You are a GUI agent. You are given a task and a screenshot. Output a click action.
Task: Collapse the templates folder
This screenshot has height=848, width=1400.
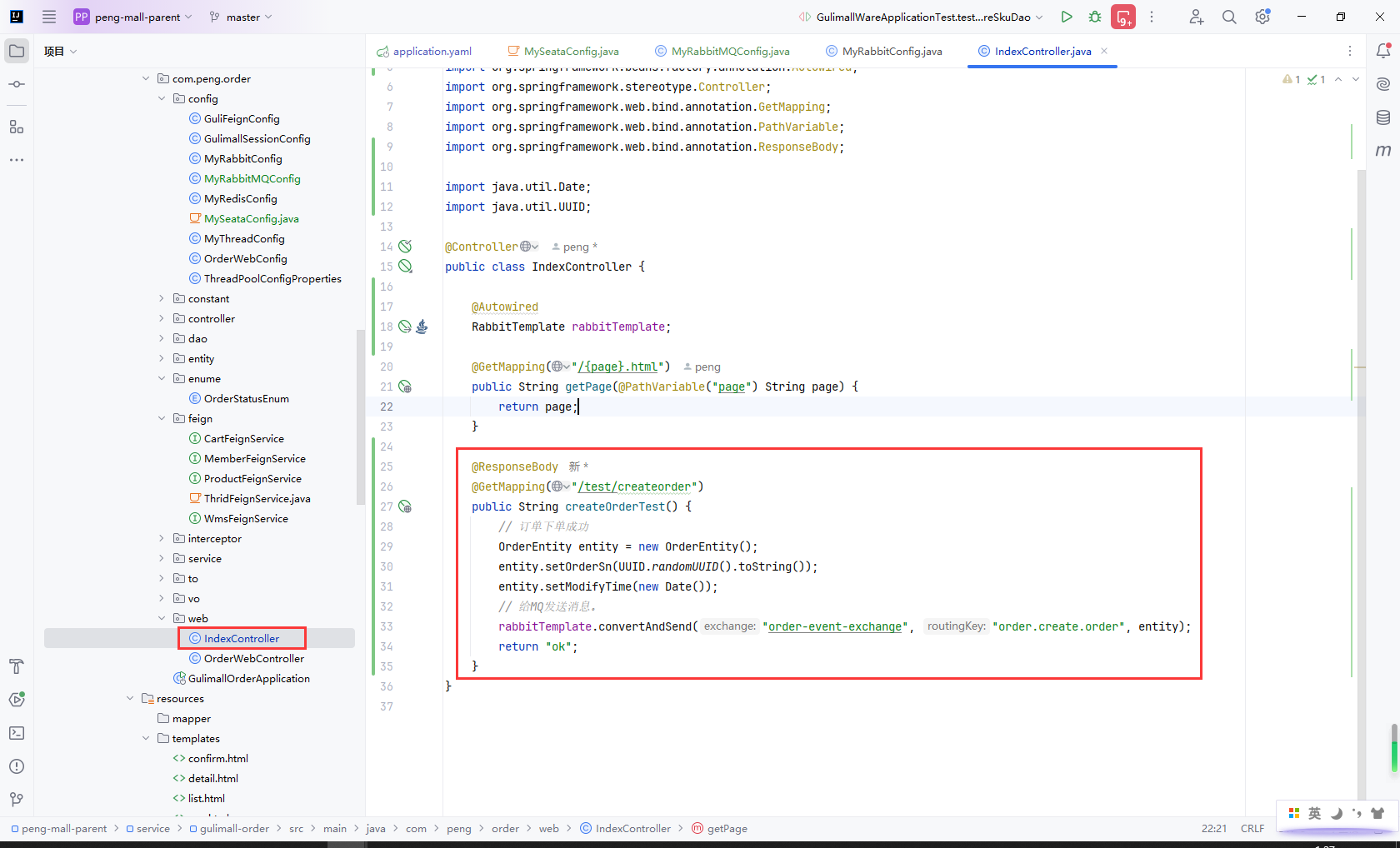(146, 738)
